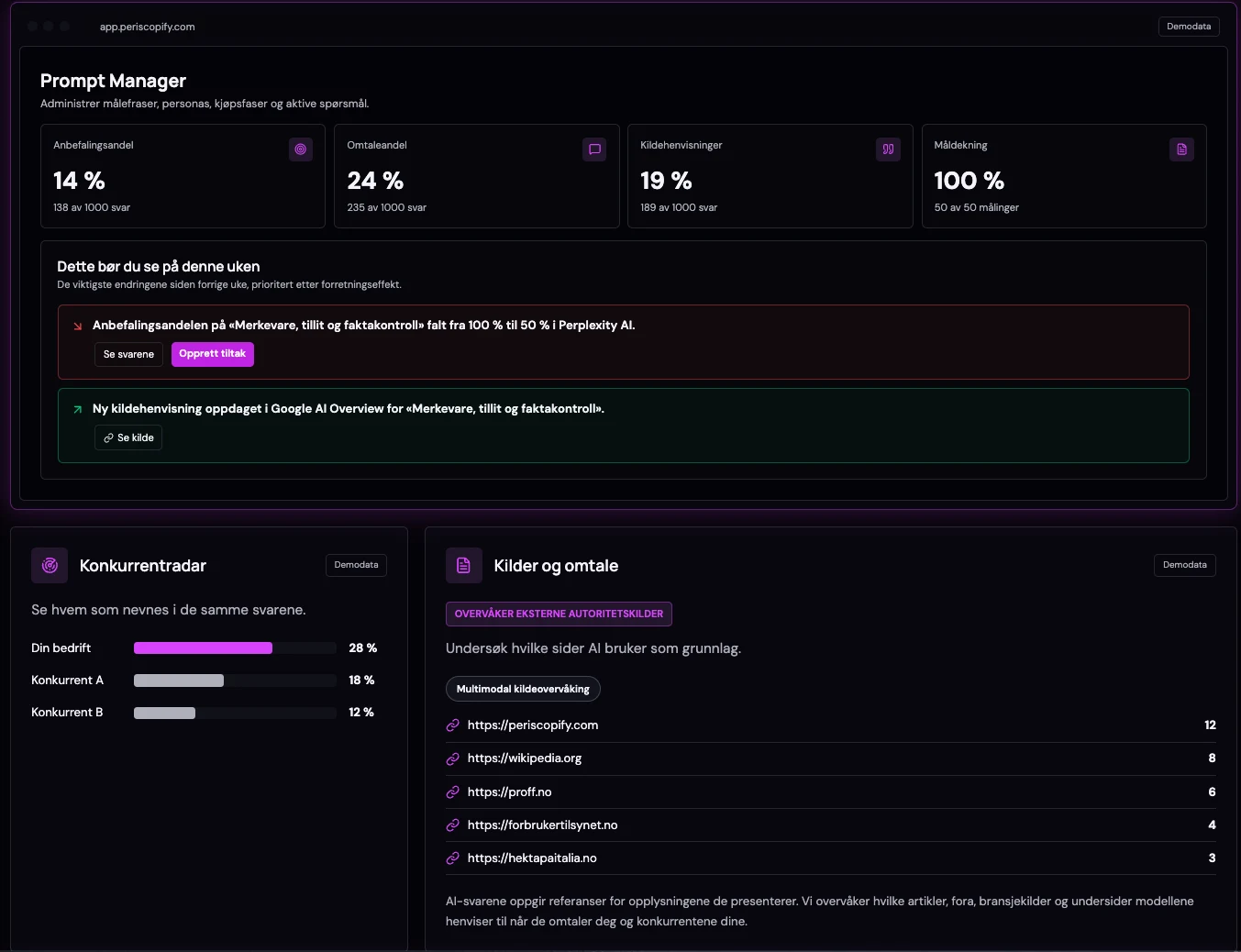Click Demodata badge in Konkurrentradar panel
This screenshot has height=952, width=1241.
[x=356, y=565]
